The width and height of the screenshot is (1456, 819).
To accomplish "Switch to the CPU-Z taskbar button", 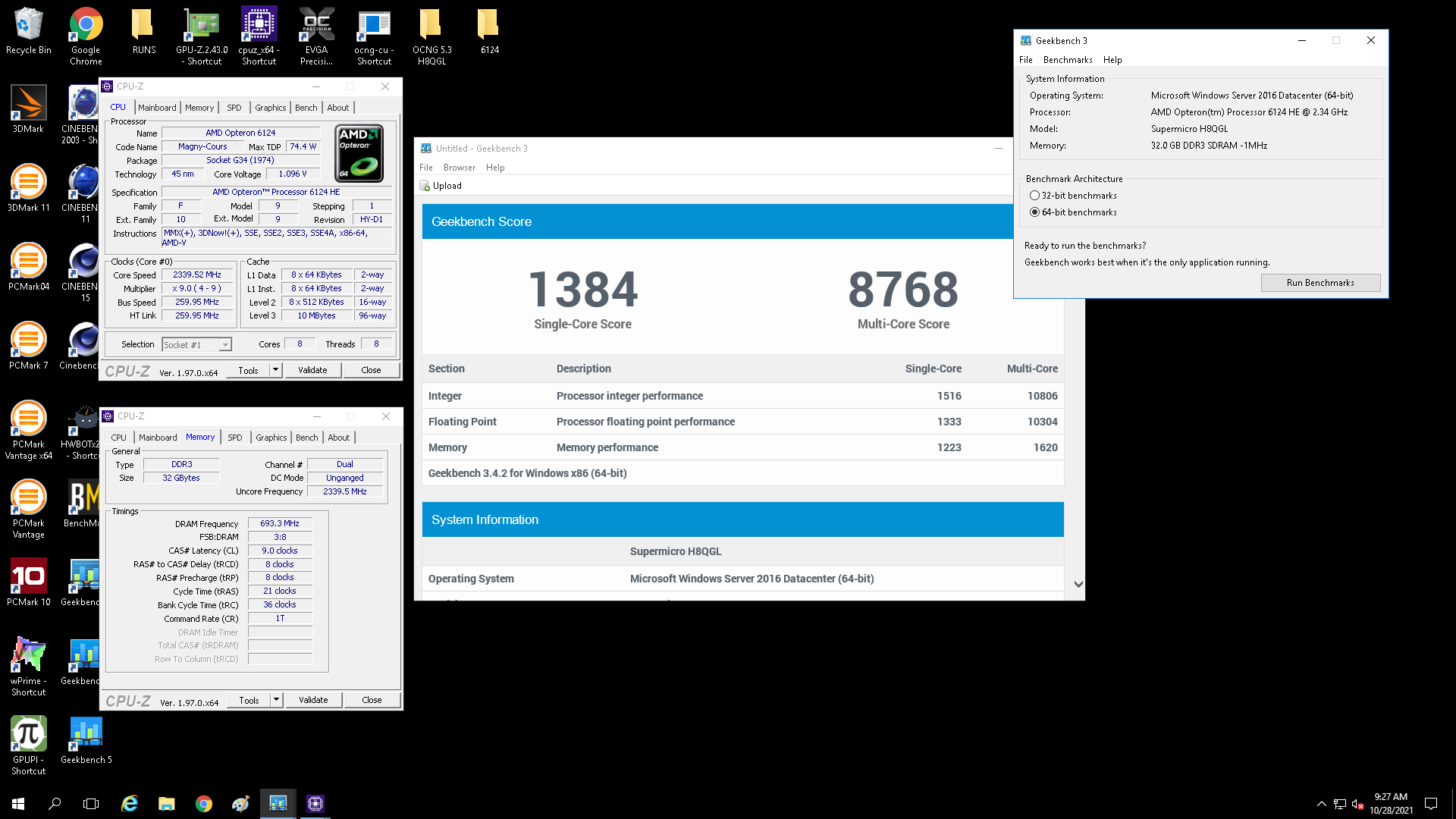I will [315, 803].
